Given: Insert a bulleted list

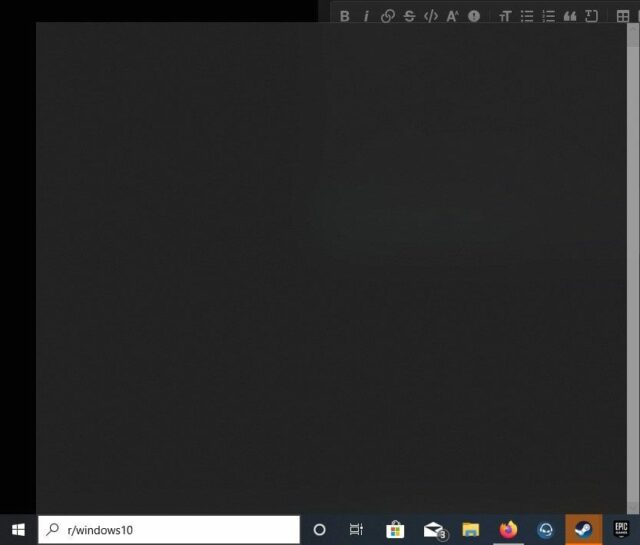Looking at the screenshot, I should click(x=527, y=16).
